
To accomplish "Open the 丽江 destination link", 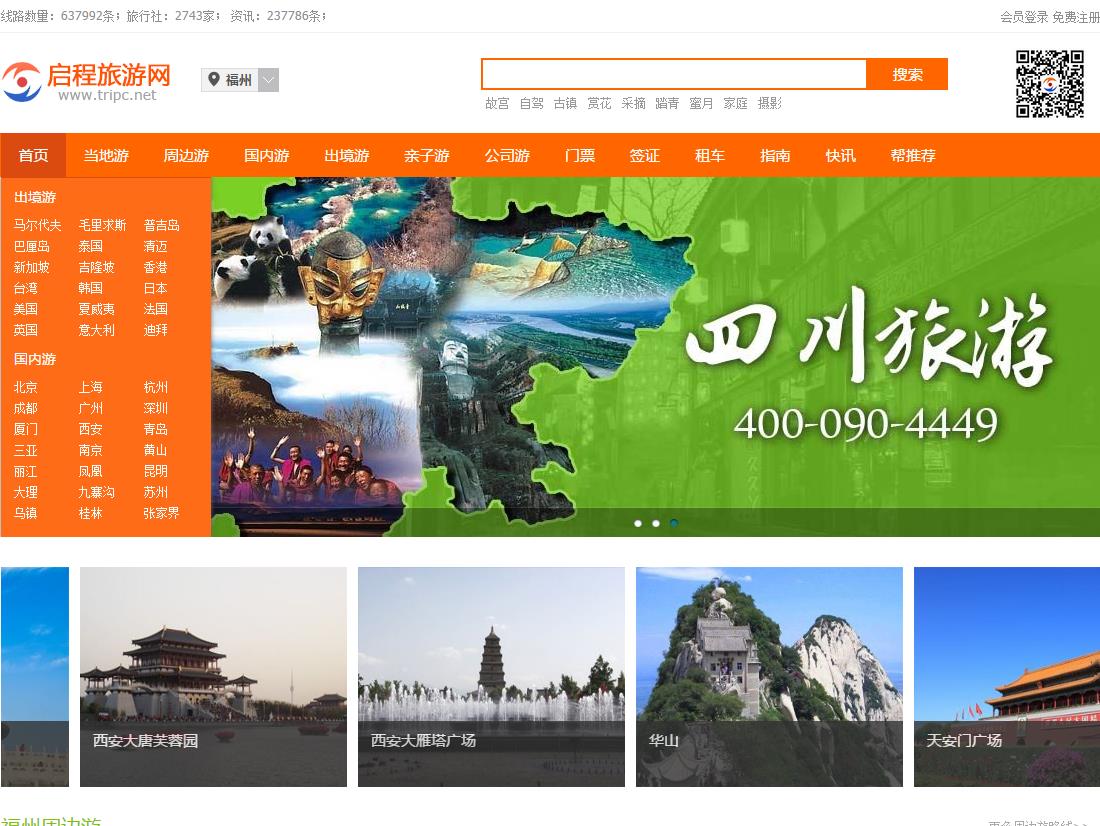I will [x=25, y=472].
